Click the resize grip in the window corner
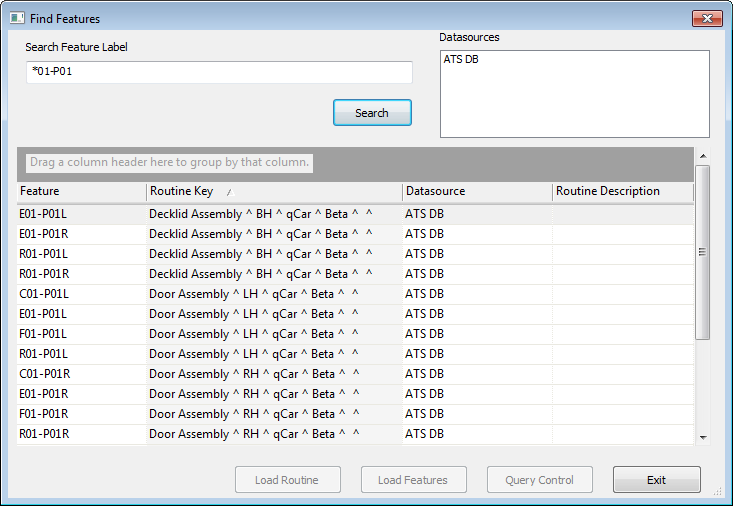Viewport: 733px width, 506px height. point(718,492)
